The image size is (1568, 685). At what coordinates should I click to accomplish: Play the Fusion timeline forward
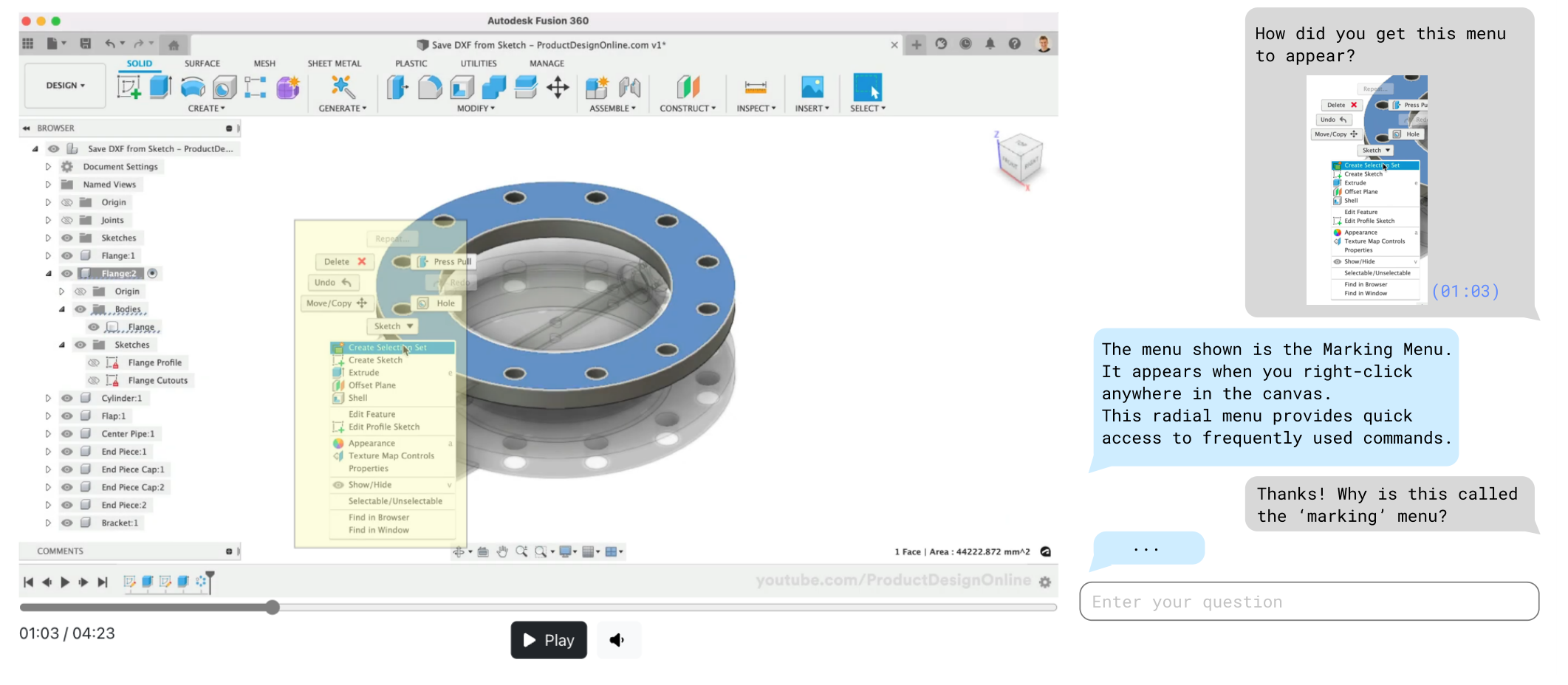pyautogui.click(x=65, y=582)
